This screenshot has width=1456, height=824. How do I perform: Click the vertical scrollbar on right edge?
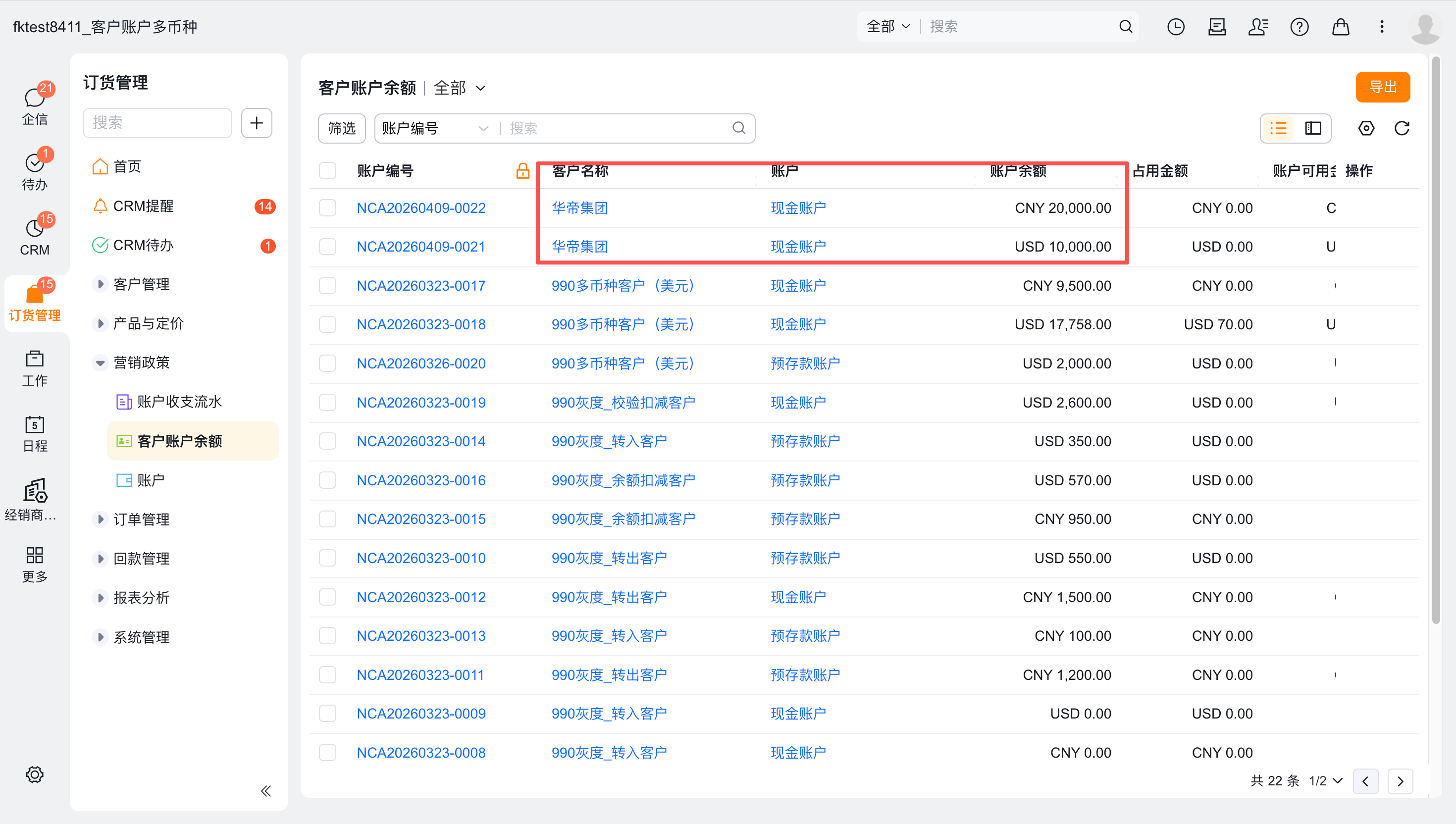[x=1436, y=340]
